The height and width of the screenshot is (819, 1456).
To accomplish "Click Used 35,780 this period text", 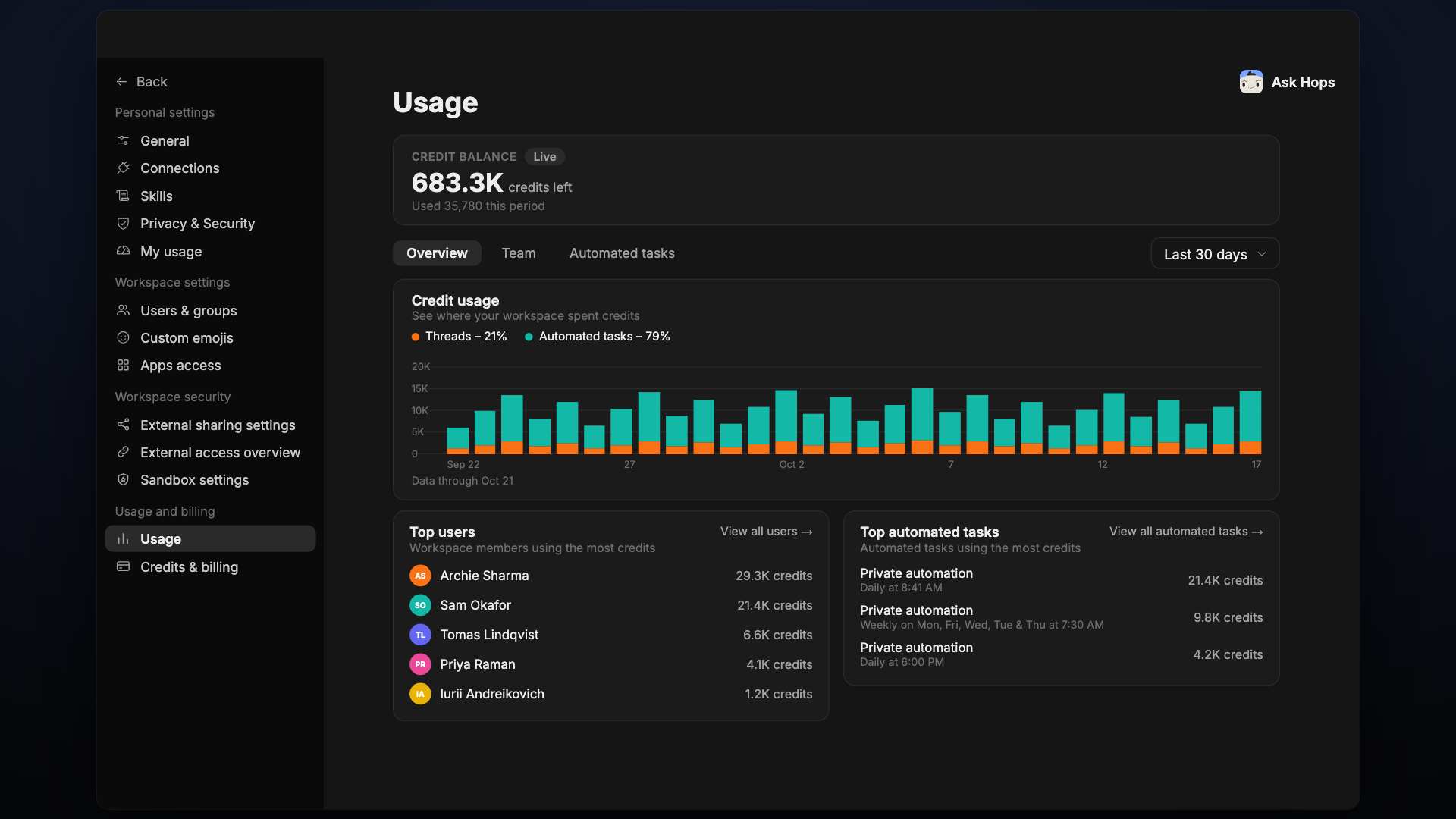I will (x=478, y=206).
